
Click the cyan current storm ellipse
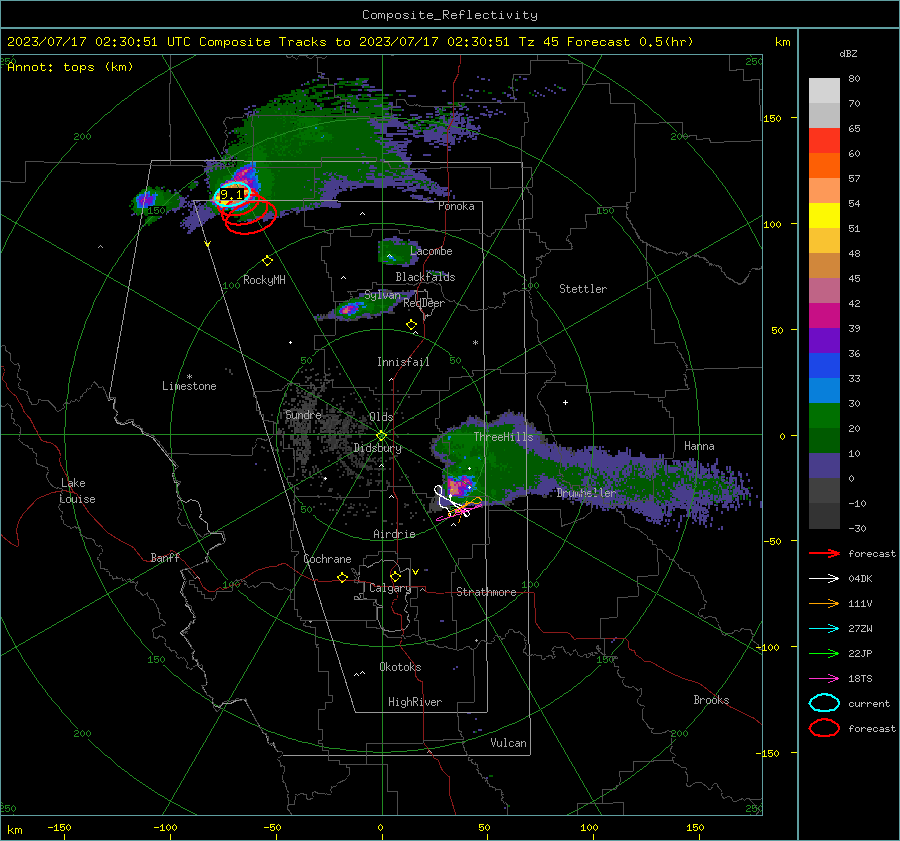pyautogui.click(x=233, y=195)
